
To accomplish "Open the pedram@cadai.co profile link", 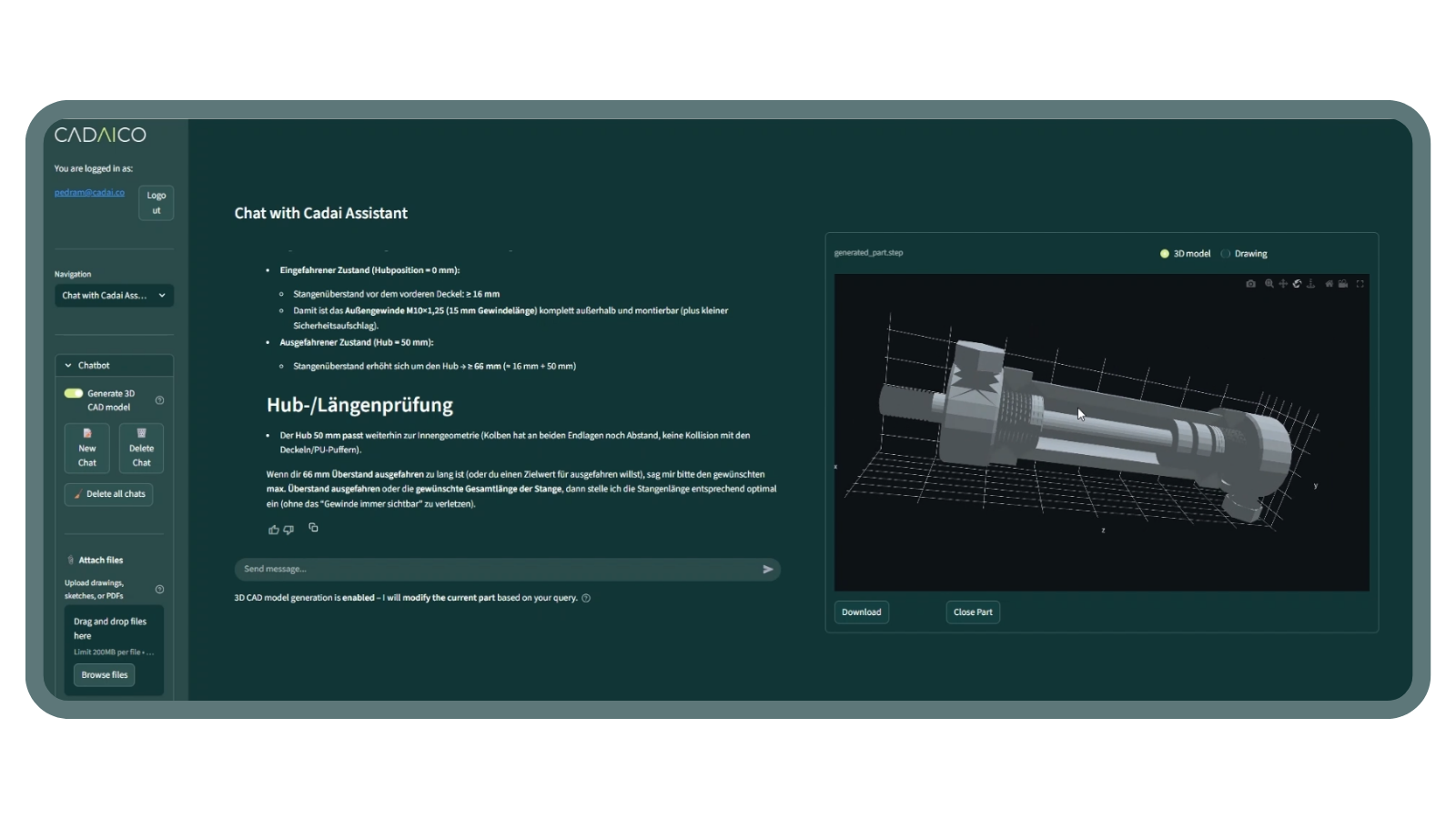I will coord(88,191).
